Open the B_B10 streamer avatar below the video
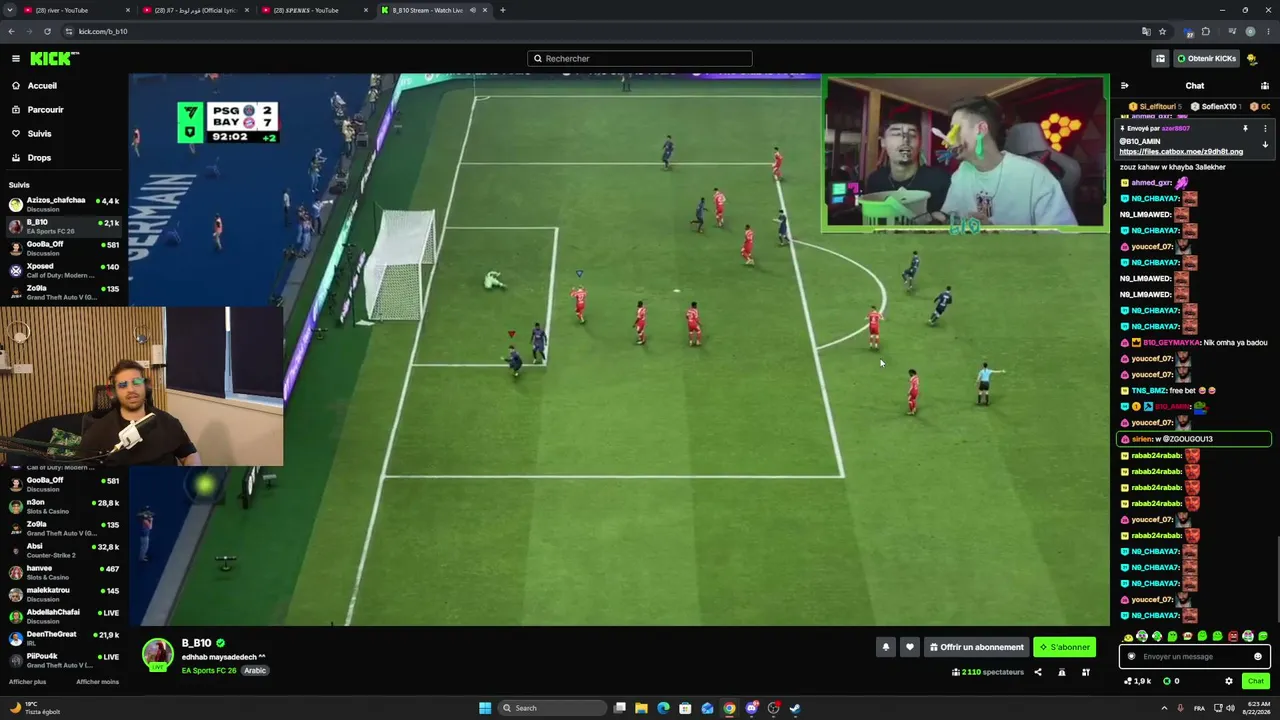The image size is (1280, 720). point(157,654)
